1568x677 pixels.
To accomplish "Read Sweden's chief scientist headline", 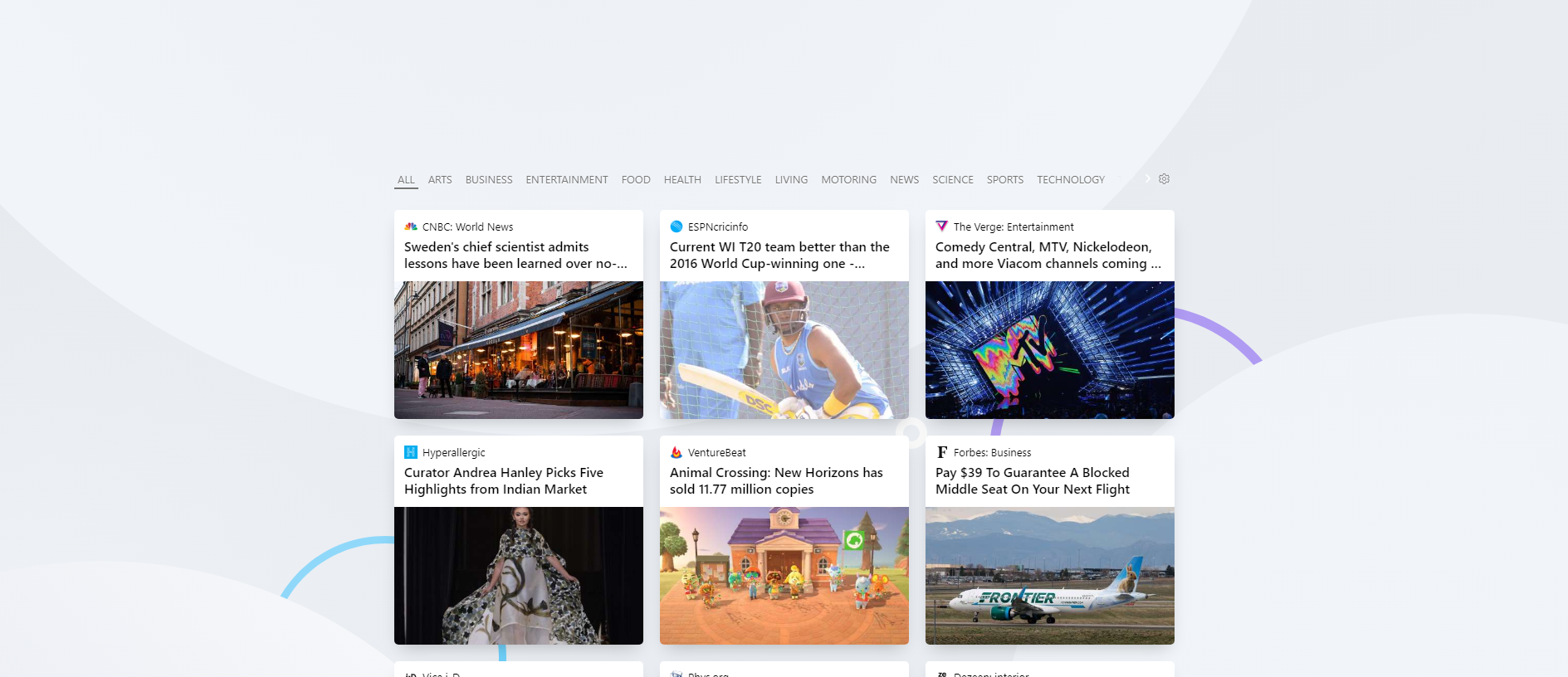I will pyautogui.click(x=515, y=256).
